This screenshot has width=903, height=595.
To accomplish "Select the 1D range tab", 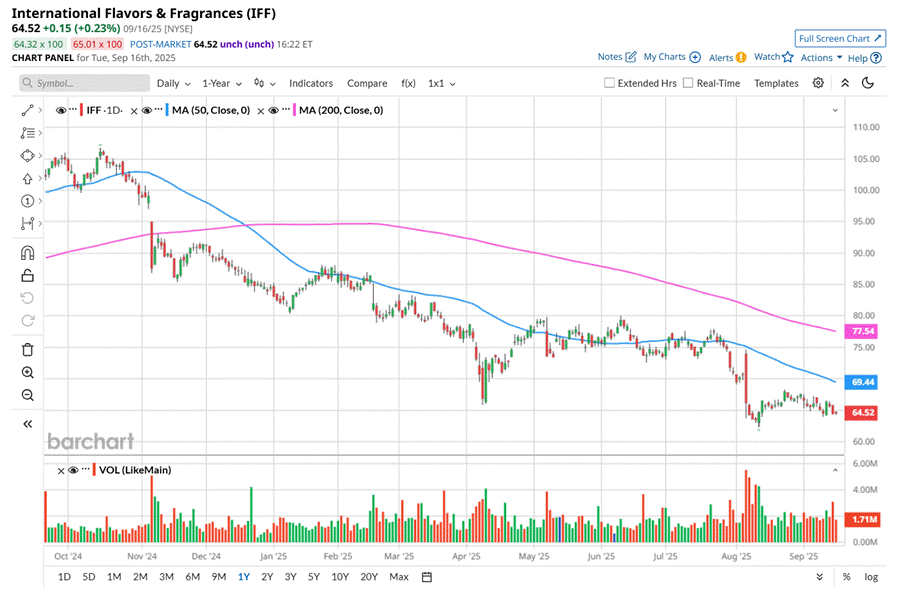I will pos(64,577).
